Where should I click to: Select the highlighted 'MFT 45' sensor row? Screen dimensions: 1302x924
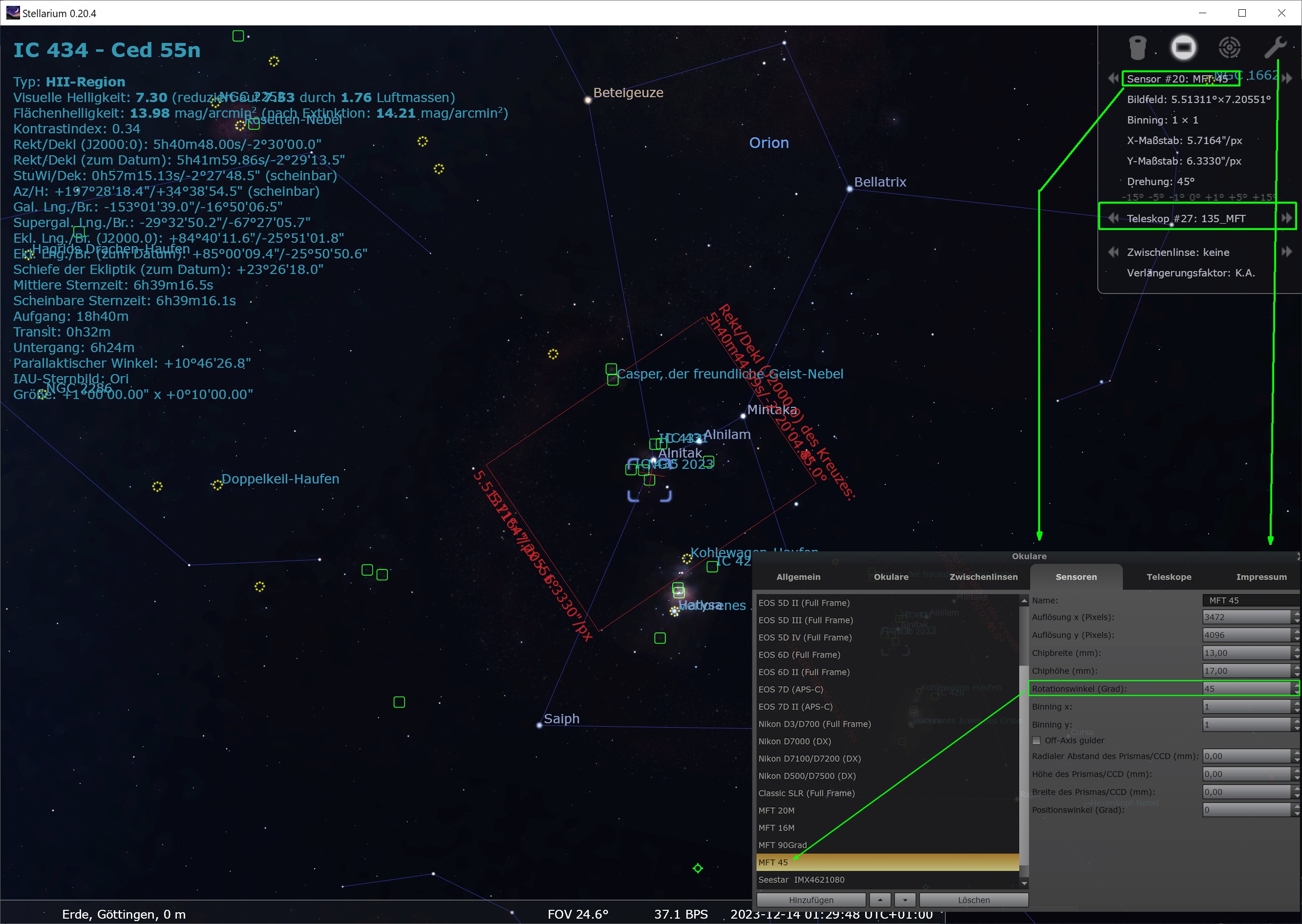click(x=887, y=862)
